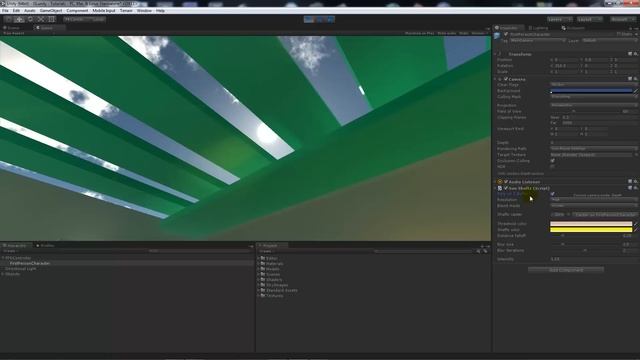Open the Rendering Path dropdown
Viewport: 640px width, 360px height.
tap(594, 149)
